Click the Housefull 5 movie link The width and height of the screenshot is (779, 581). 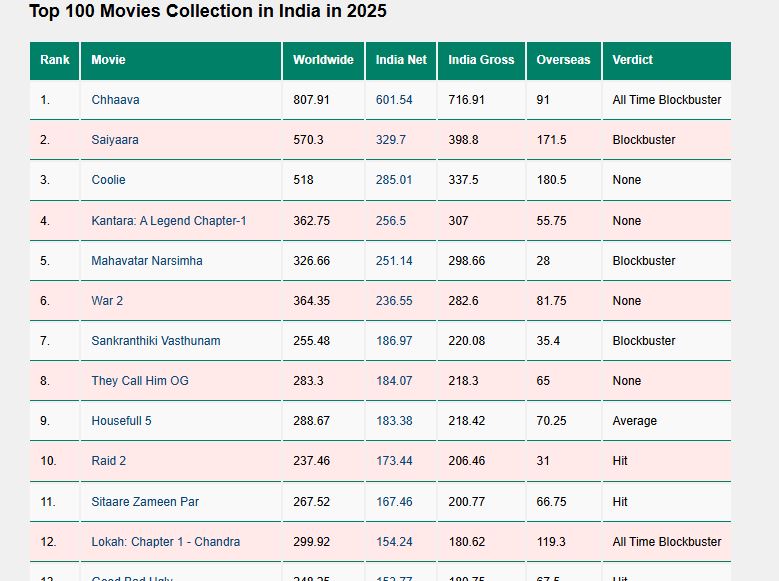tap(121, 421)
